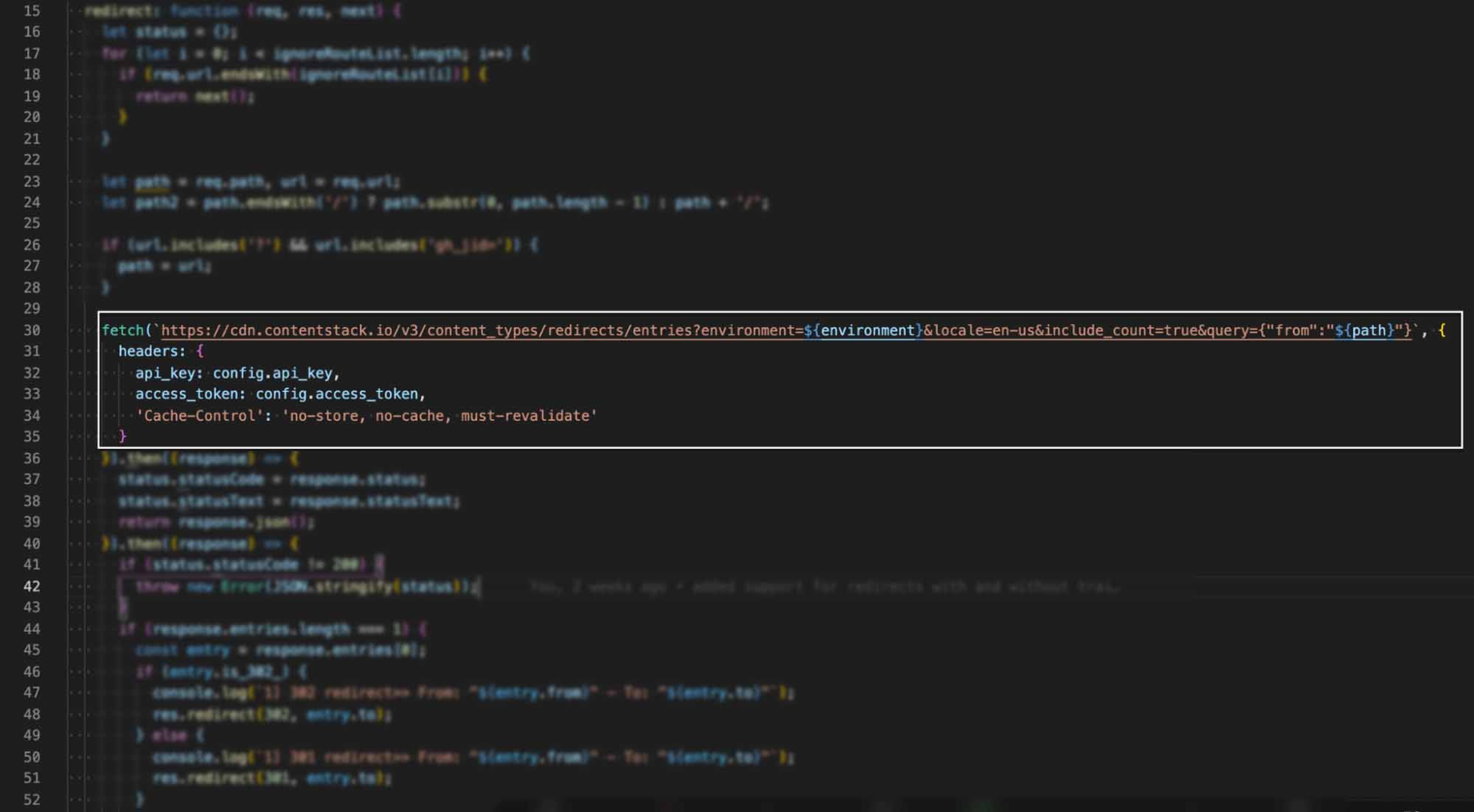Click line number 15 in the gutter
1474x812 pixels.
tap(32, 11)
